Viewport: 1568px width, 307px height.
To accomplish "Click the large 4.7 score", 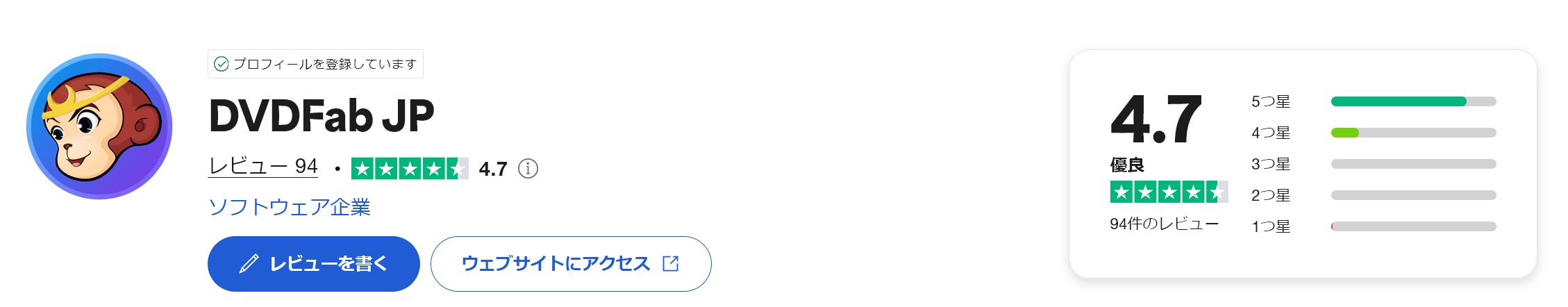I will tap(1156, 119).
